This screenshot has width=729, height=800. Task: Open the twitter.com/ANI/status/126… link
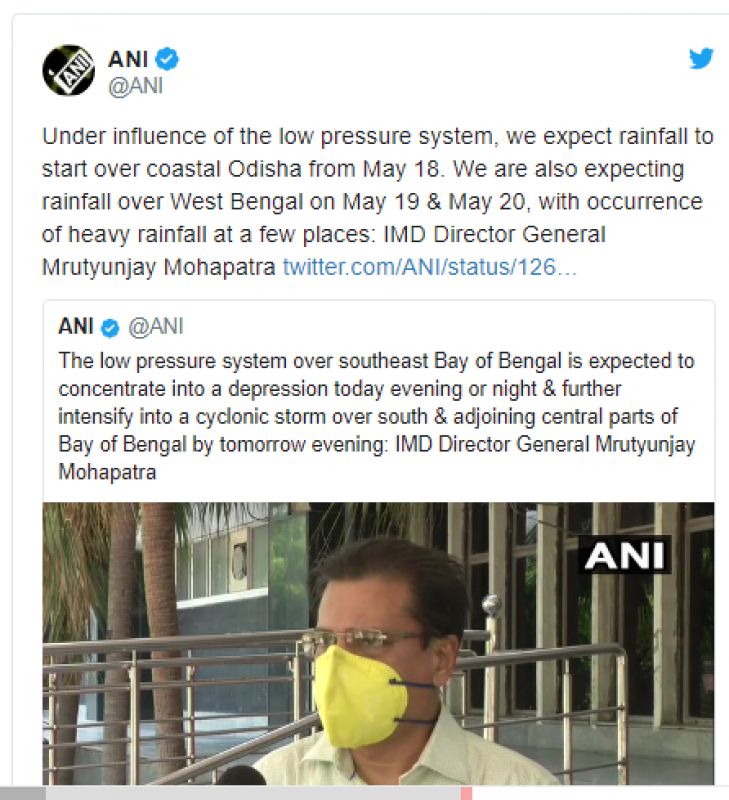(430, 267)
